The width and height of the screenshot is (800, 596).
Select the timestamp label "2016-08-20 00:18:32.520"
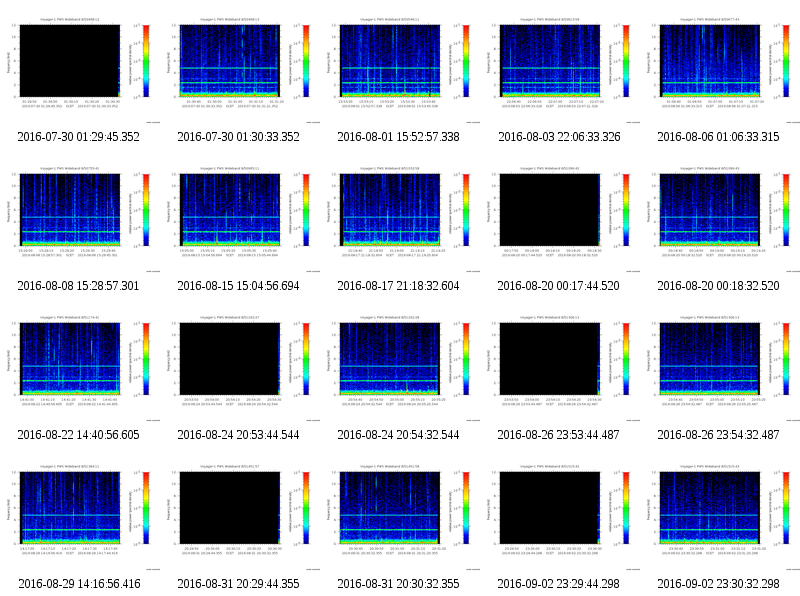click(718, 286)
